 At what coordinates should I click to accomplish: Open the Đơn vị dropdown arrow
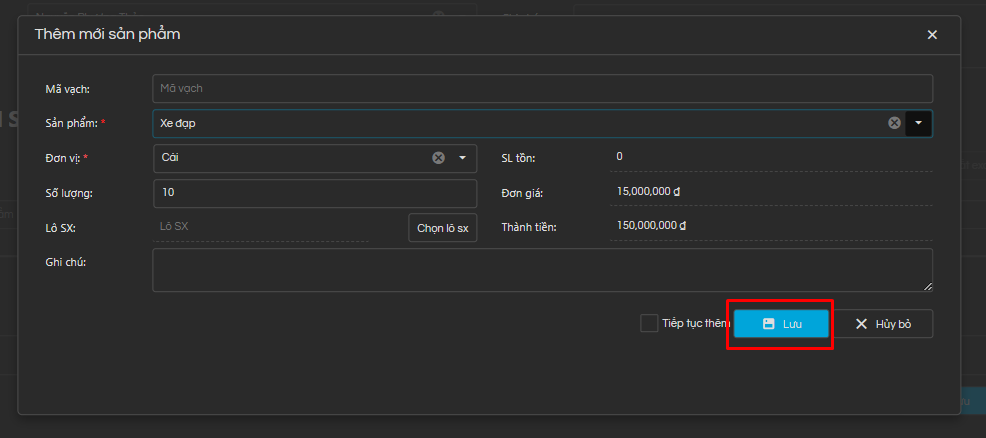pyautogui.click(x=463, y=158)
